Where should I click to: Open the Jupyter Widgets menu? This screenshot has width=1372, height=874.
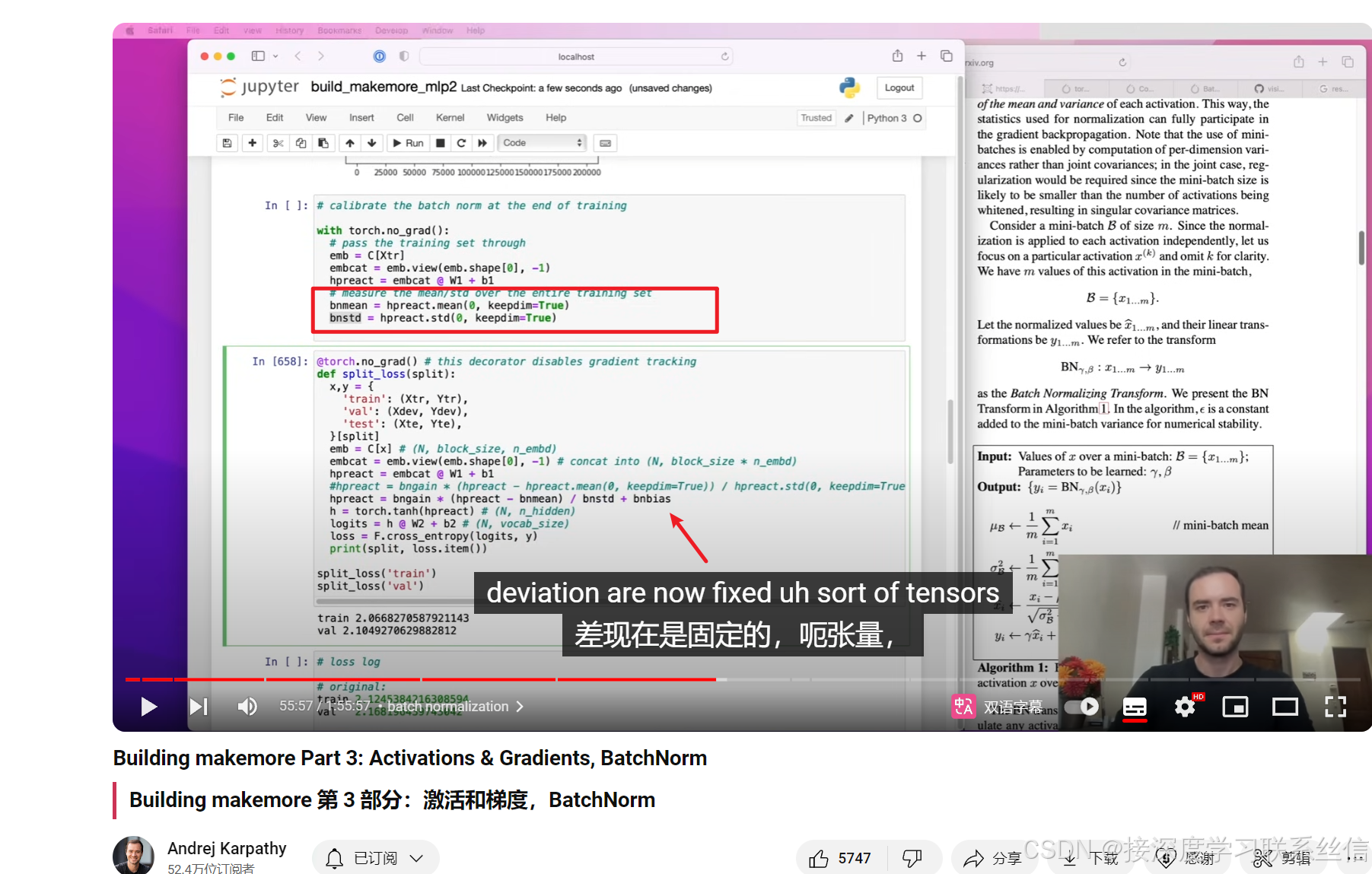click(x=505, y=118)
